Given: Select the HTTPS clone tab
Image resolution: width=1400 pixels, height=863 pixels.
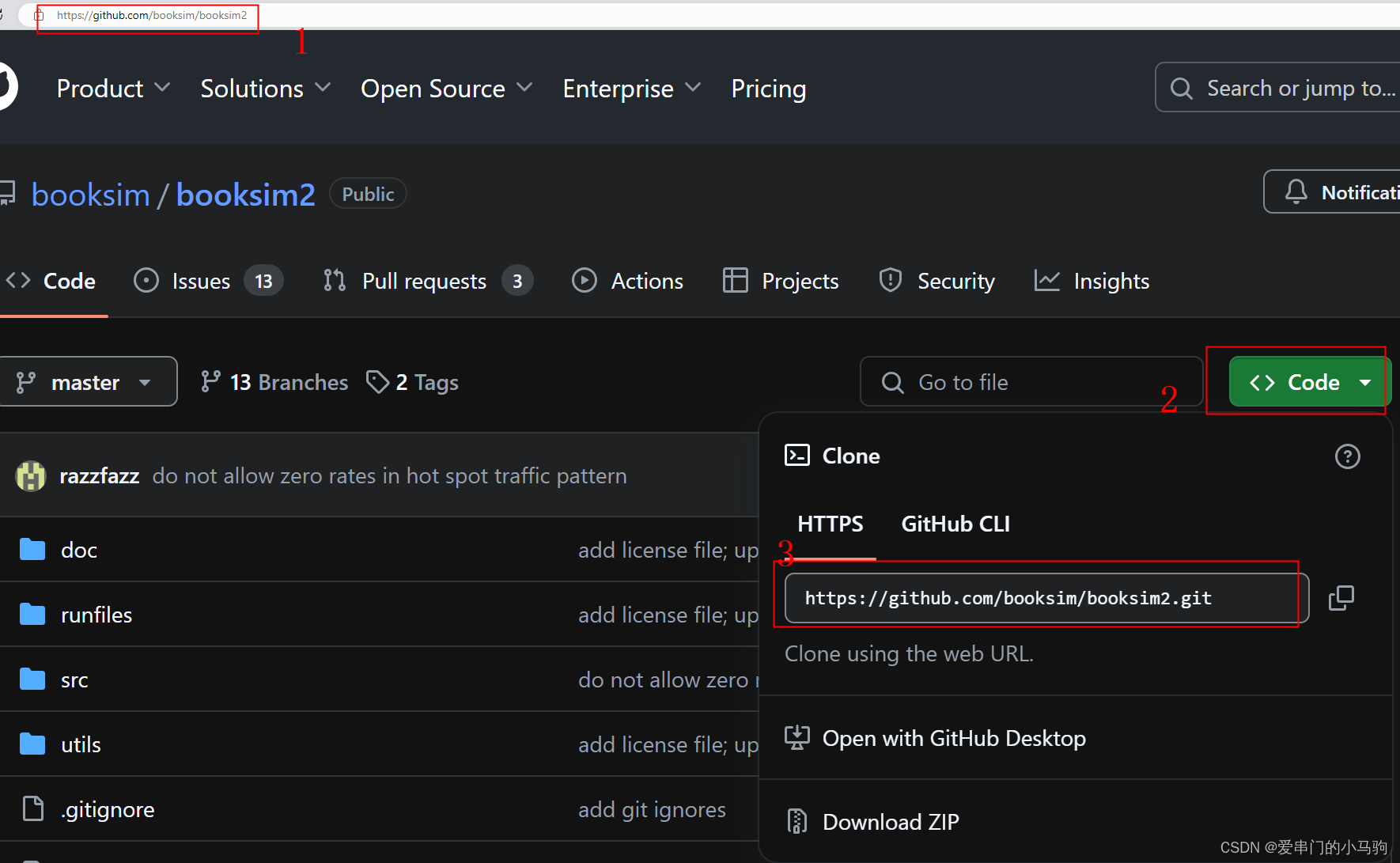Looking at the screenshot, I should [x=831, y=524].
